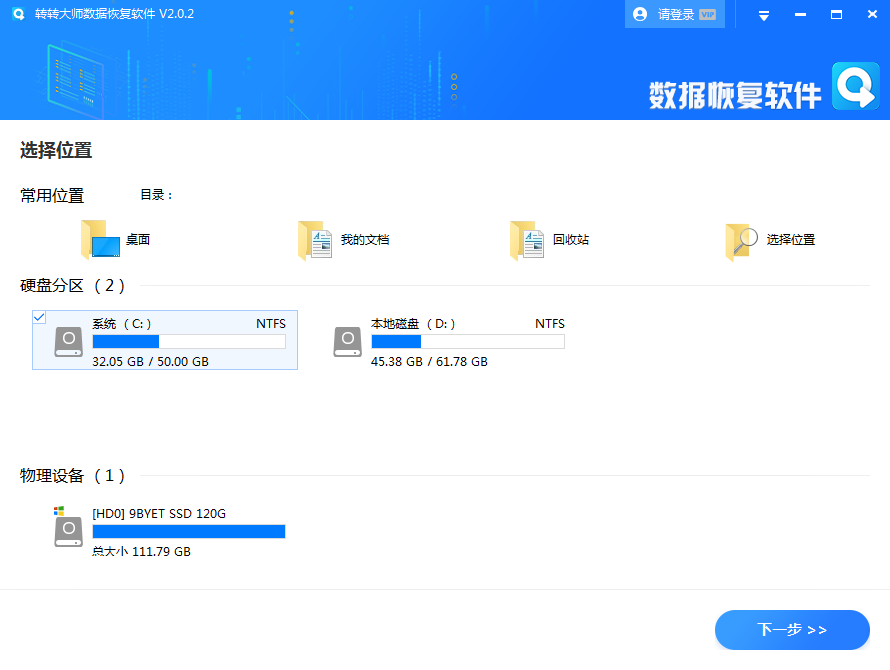Click the 物理设备 (1) section heading
The height and width of the screenshot is (670, 890).
click(73, 476)
